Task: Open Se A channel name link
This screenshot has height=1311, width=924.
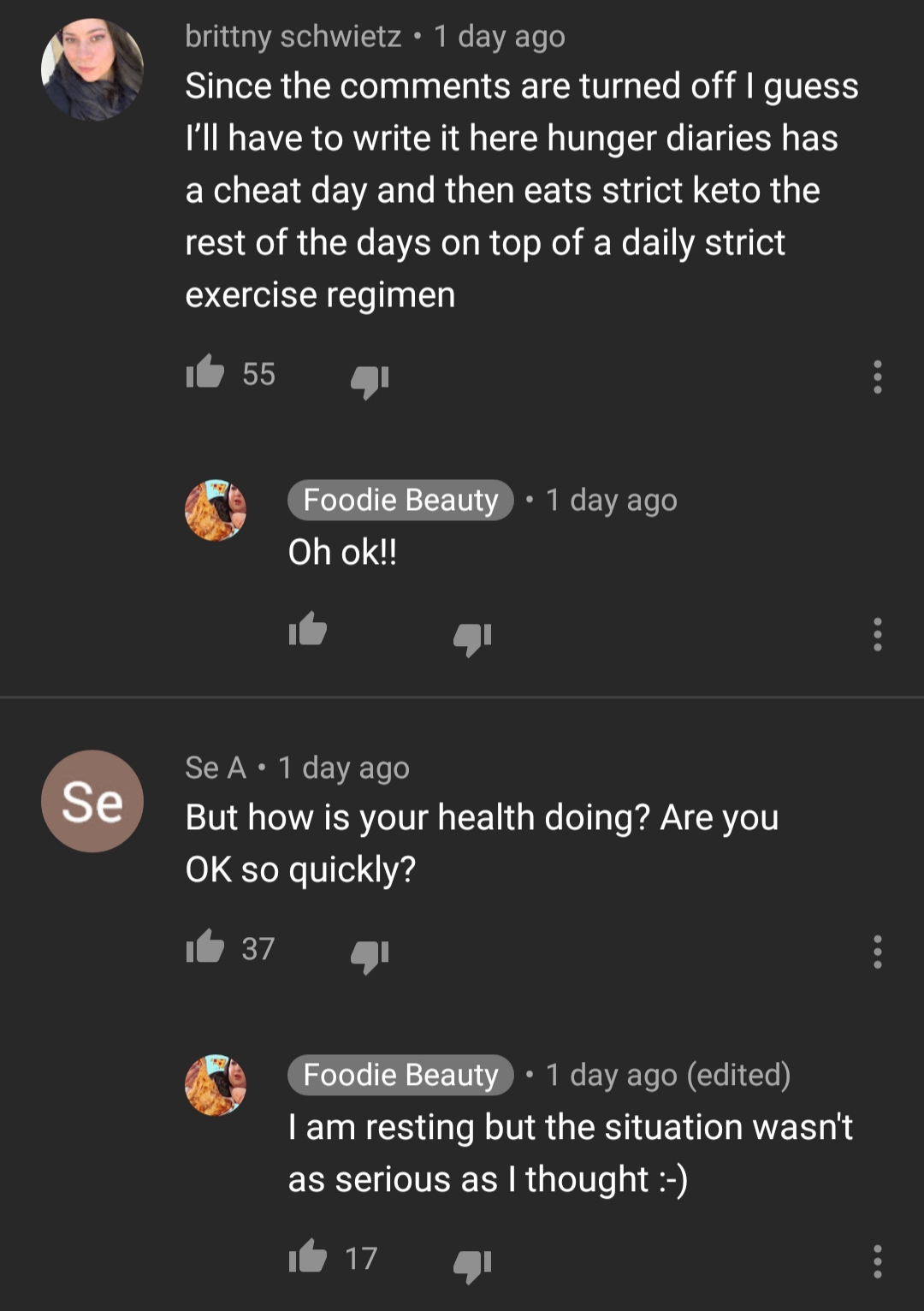Action: point(216,768)
